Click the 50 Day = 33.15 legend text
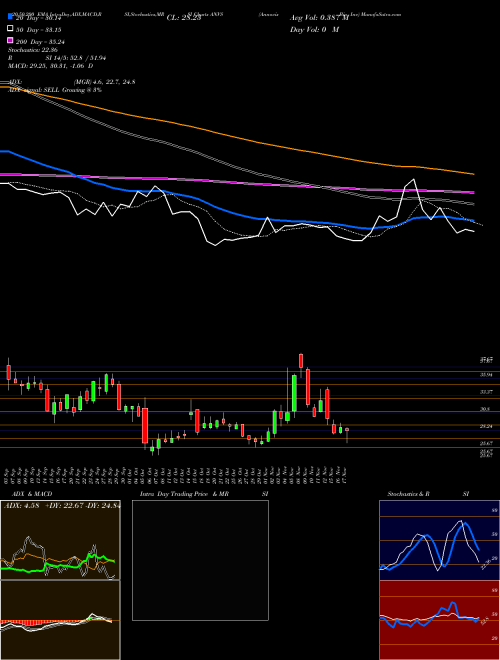 click(39, 30)
